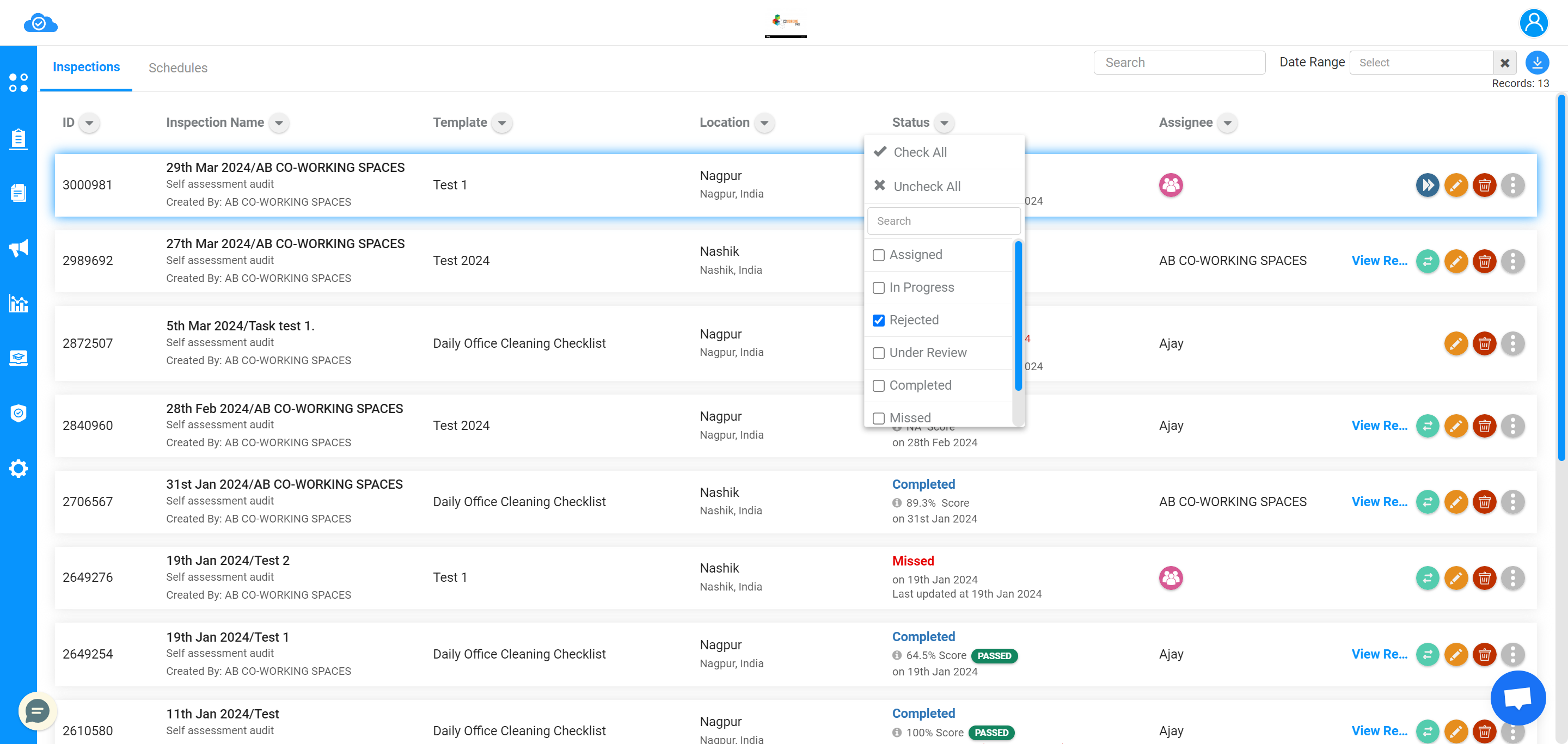Click the cloud checkmark logo icon
The height and width of the screenshot is (744, 1568).
pos(40,23)
